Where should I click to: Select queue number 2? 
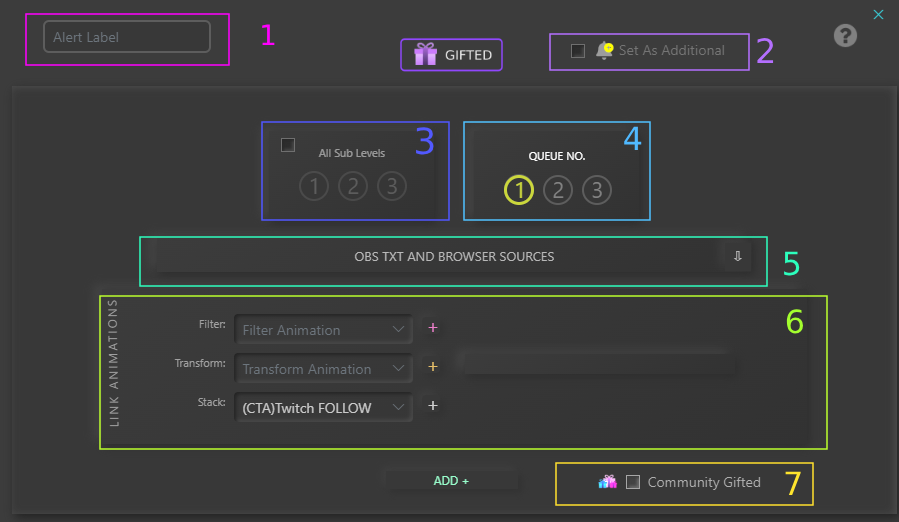558,190
